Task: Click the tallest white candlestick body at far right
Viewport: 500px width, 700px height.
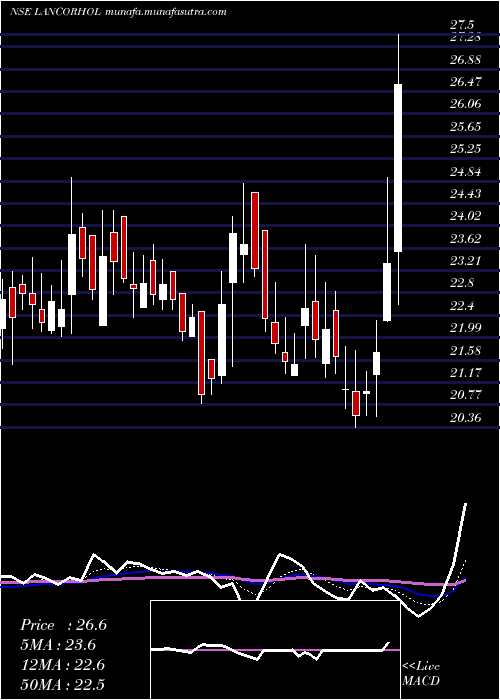Action: point(398,168)
